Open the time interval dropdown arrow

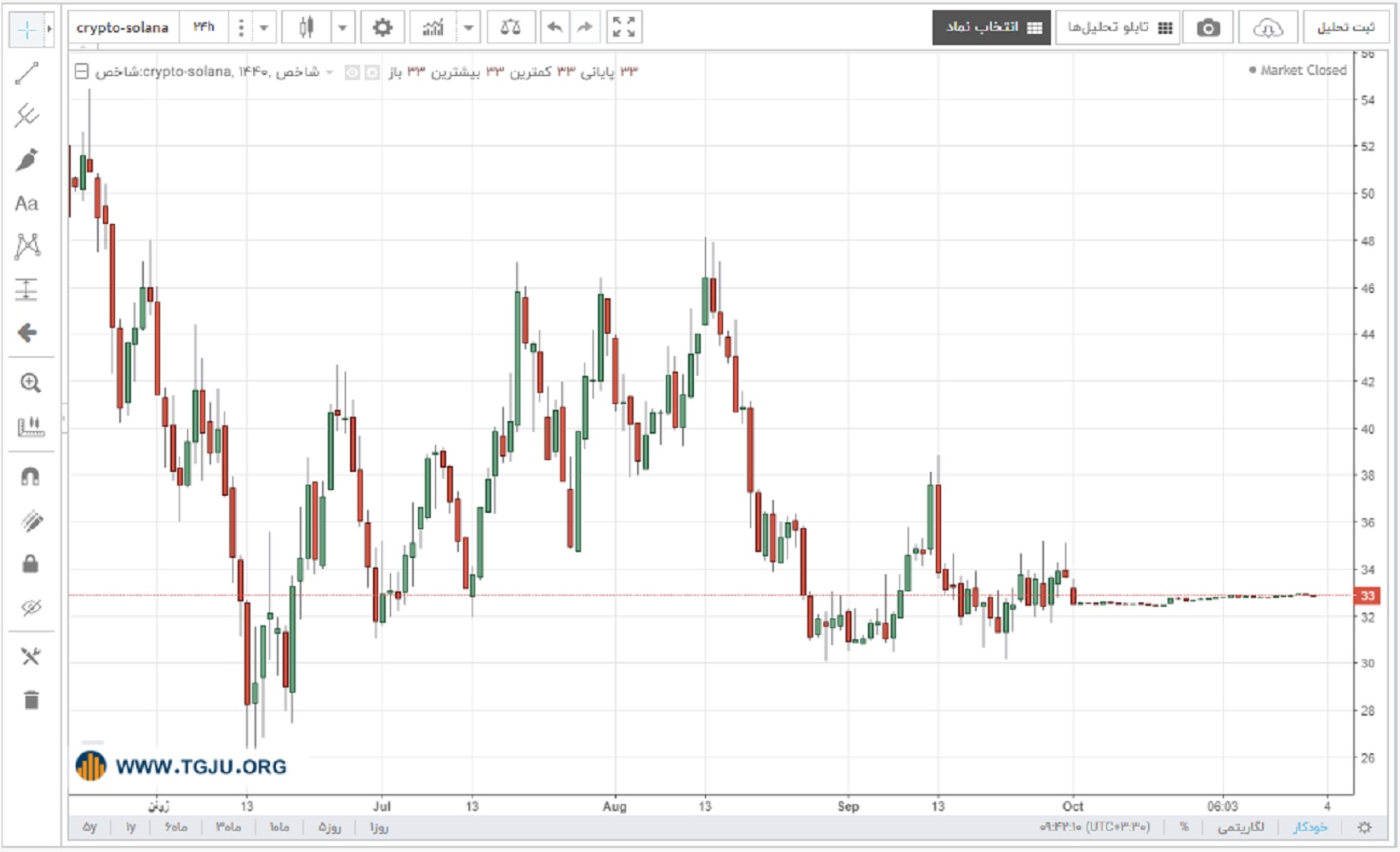pyautogui.click(x=264, y=27)
